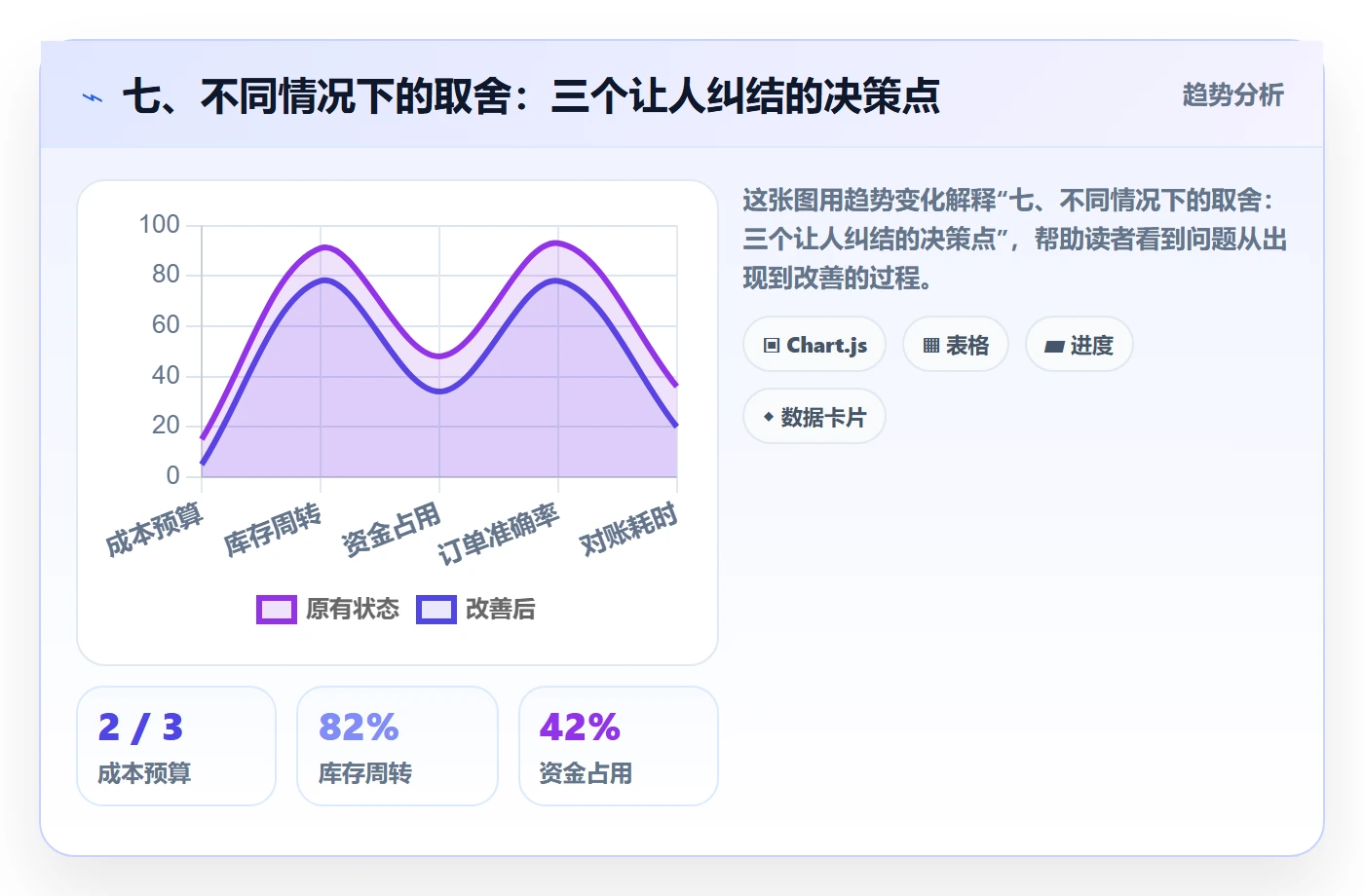Click the 对账耗时 axis label
The image size is (1364, 896).
(x=629, y=530)
